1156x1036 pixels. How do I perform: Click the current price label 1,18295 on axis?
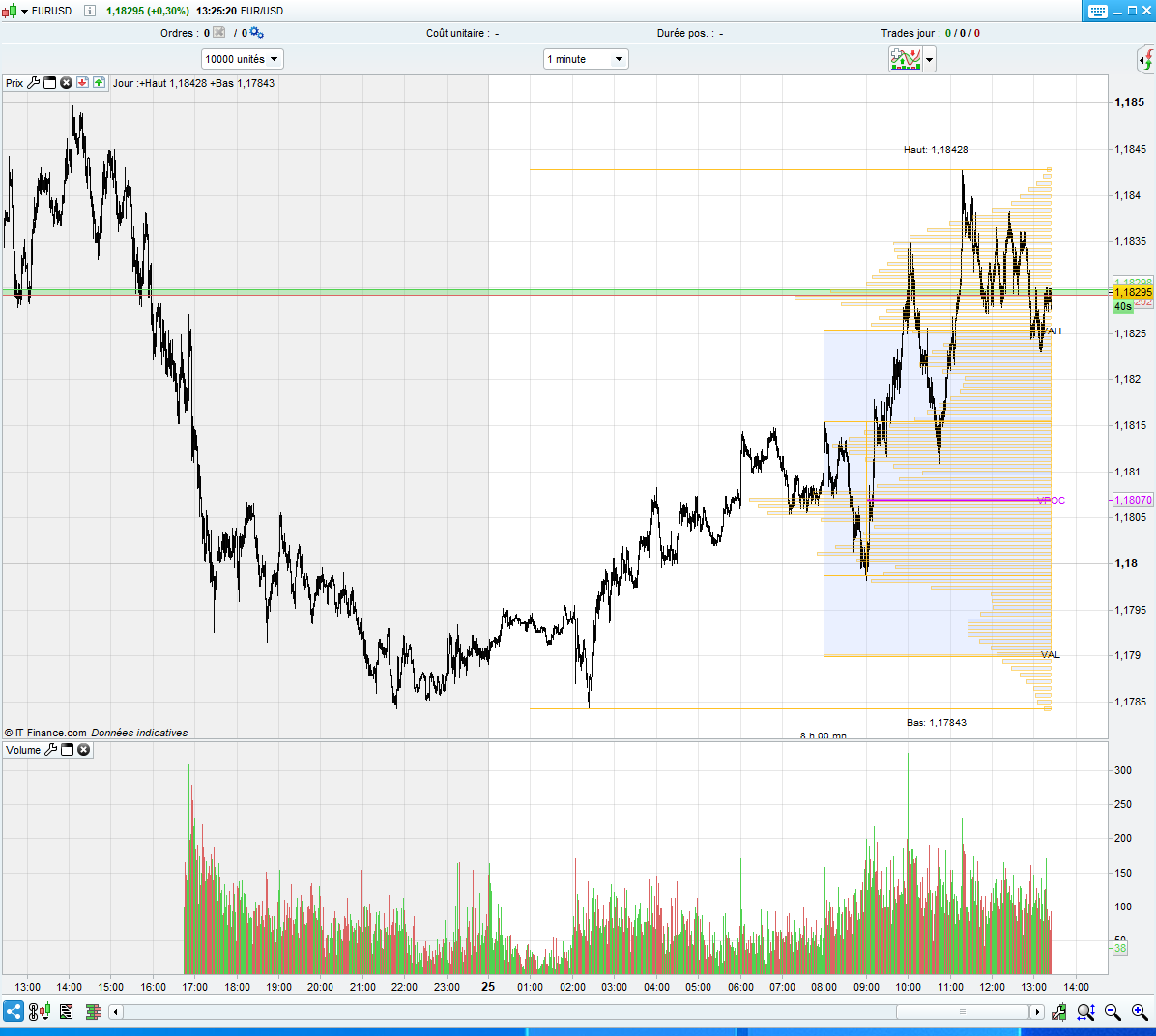point(1133,292)
